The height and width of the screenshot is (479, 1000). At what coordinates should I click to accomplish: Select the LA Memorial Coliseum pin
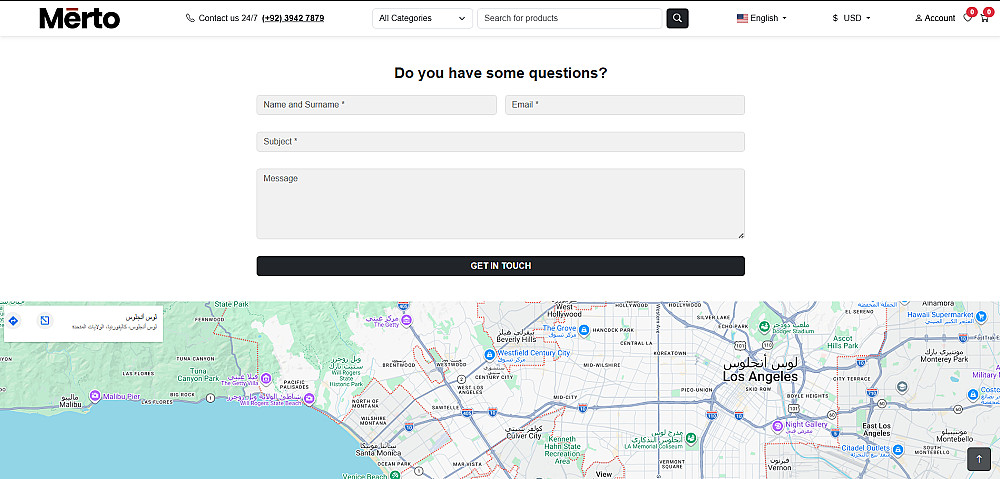pos(691,439)
